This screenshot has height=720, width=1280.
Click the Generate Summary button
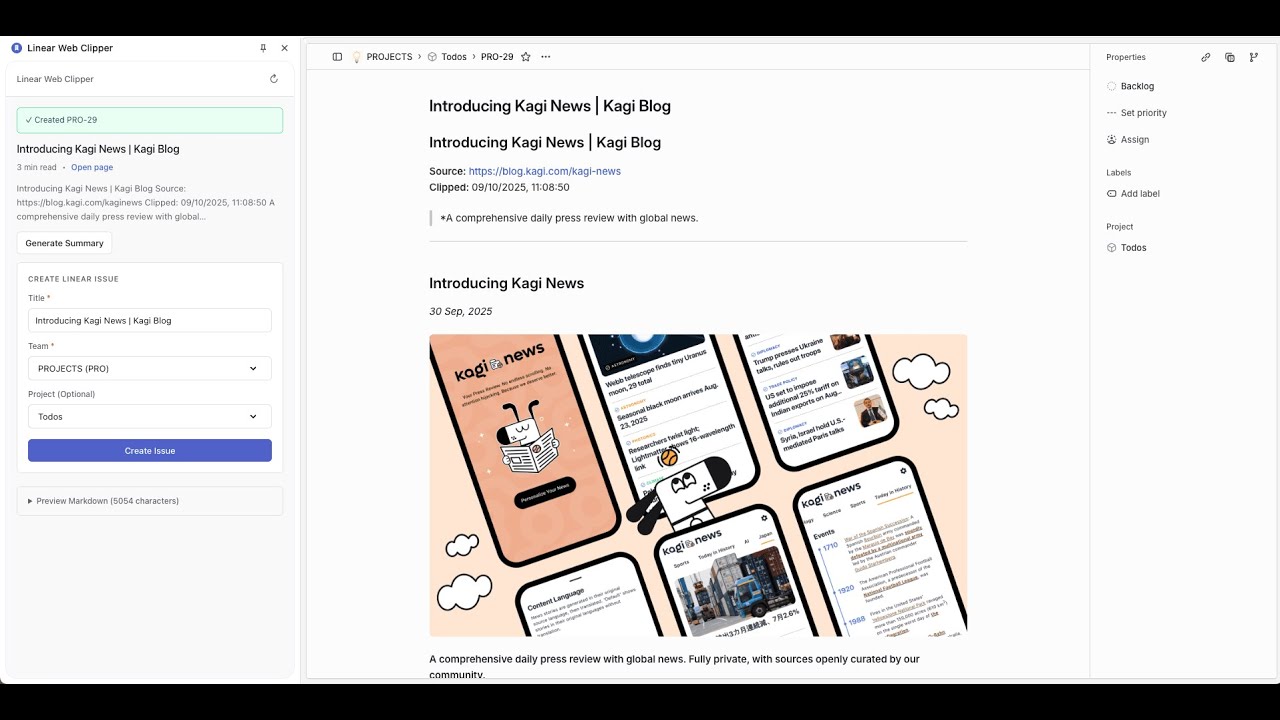[64, 243]
